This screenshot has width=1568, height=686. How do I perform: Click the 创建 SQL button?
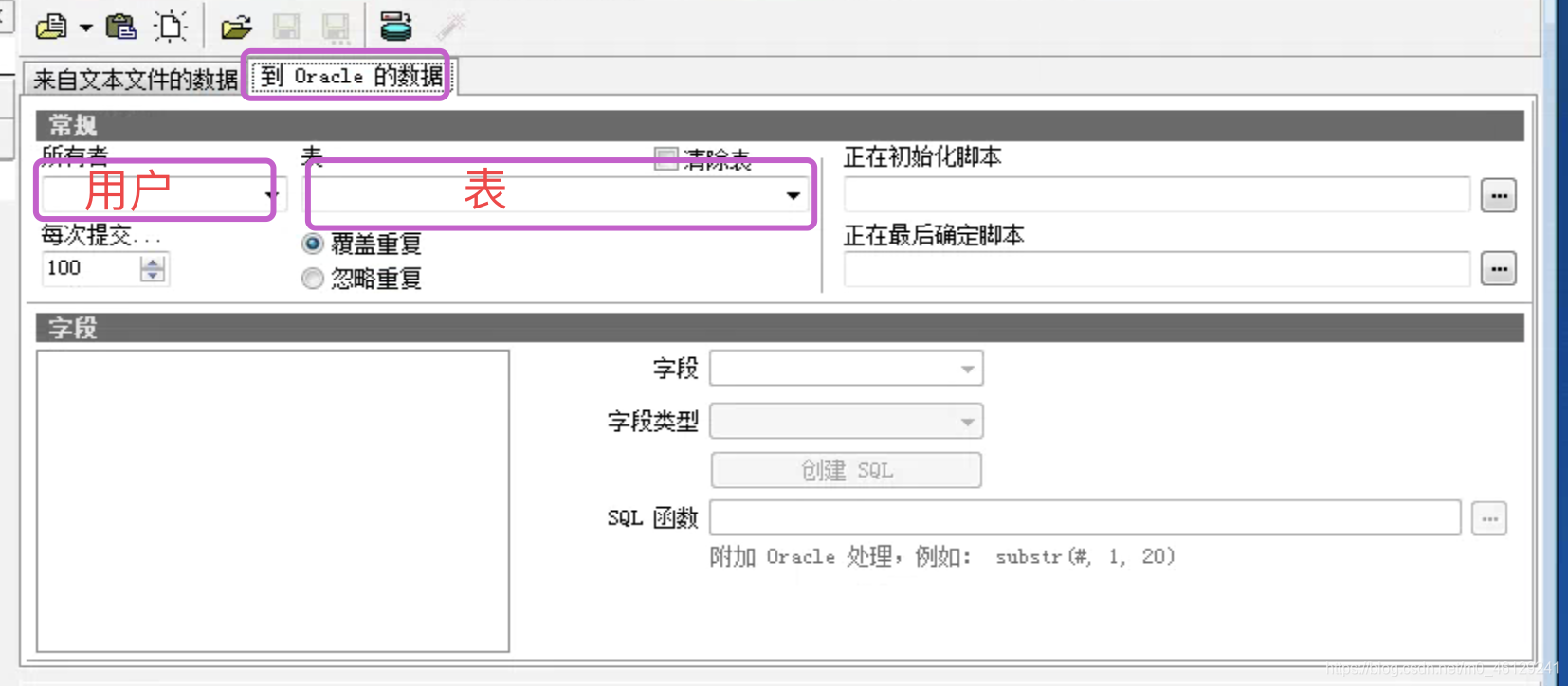[847, 470]
